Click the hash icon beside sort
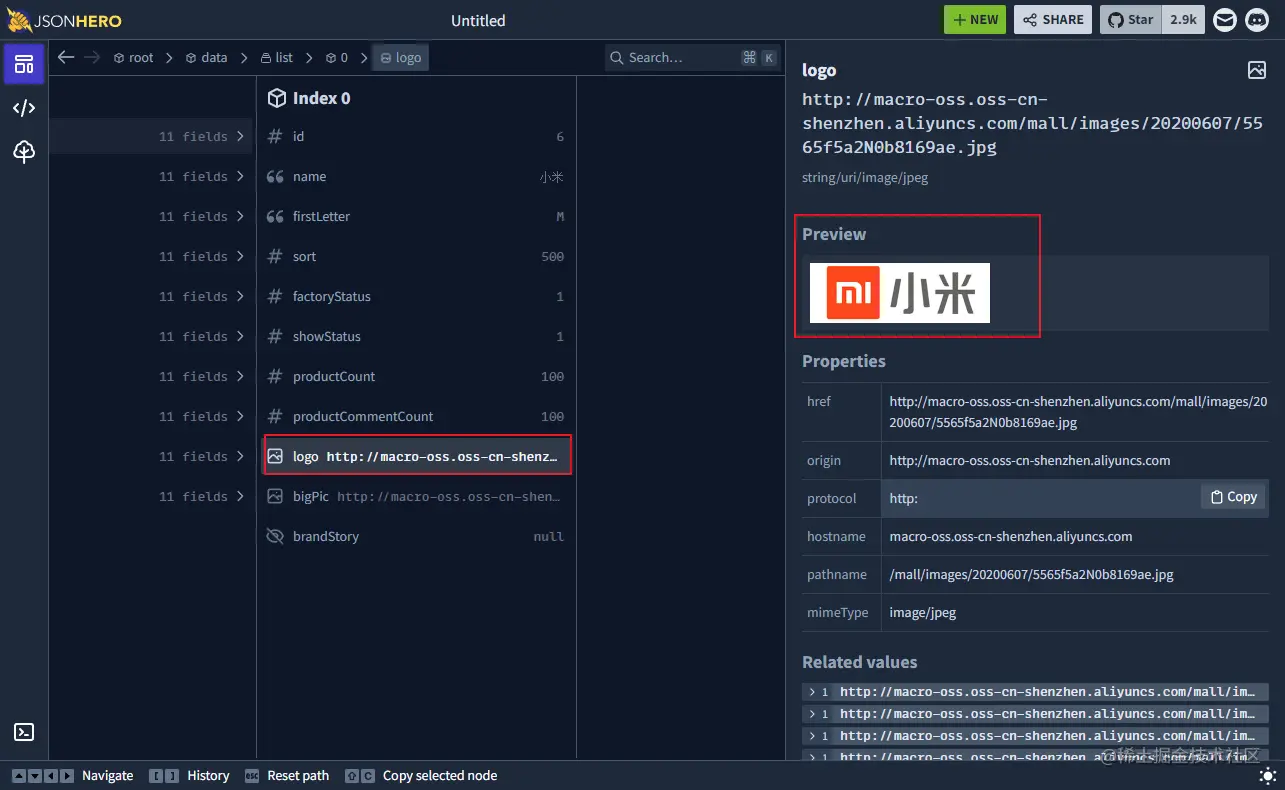The width and height of the screenshot is (1285, 790). 275,256
